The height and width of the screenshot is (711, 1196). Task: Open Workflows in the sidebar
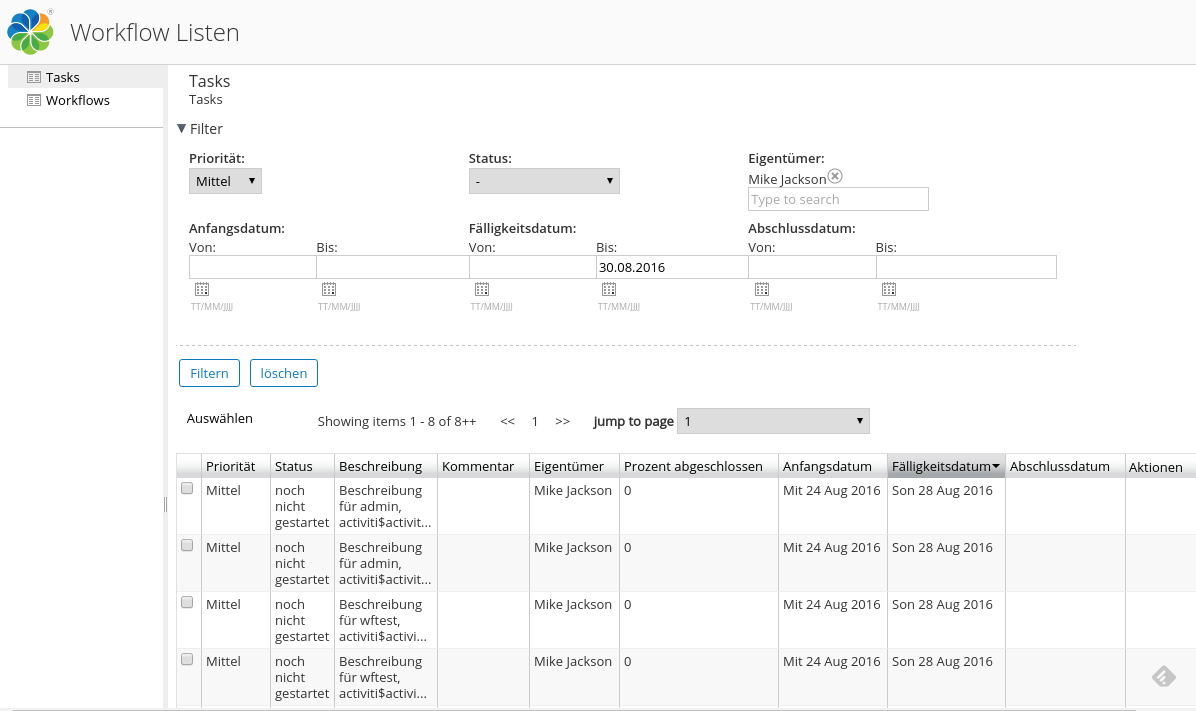(x=77, y=100)
